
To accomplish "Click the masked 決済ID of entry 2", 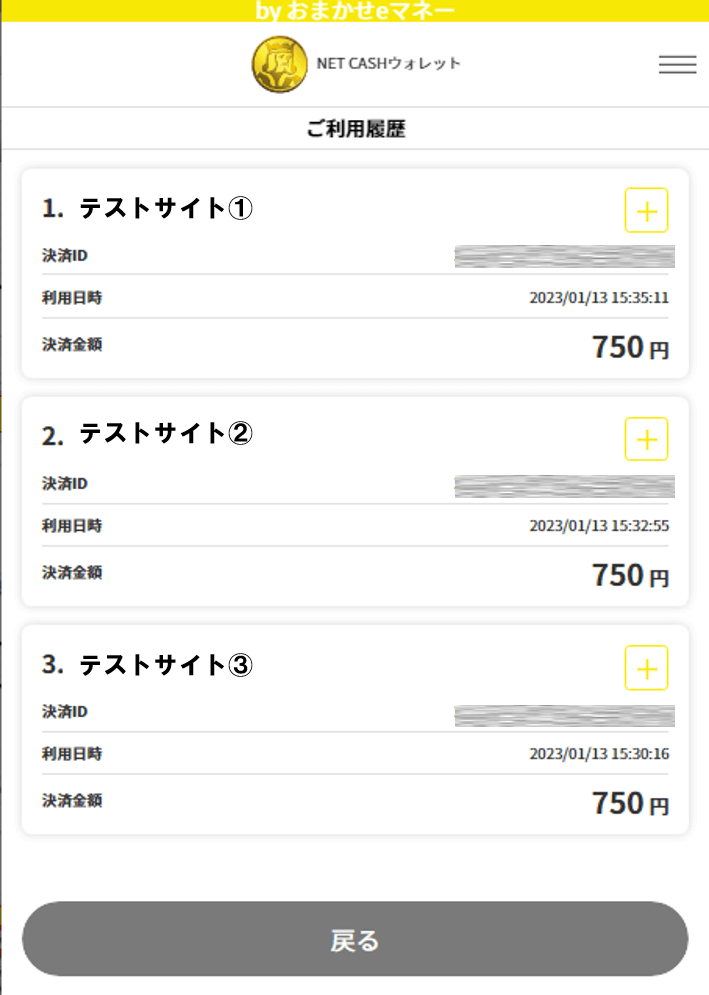I will (x=564, y=486).
